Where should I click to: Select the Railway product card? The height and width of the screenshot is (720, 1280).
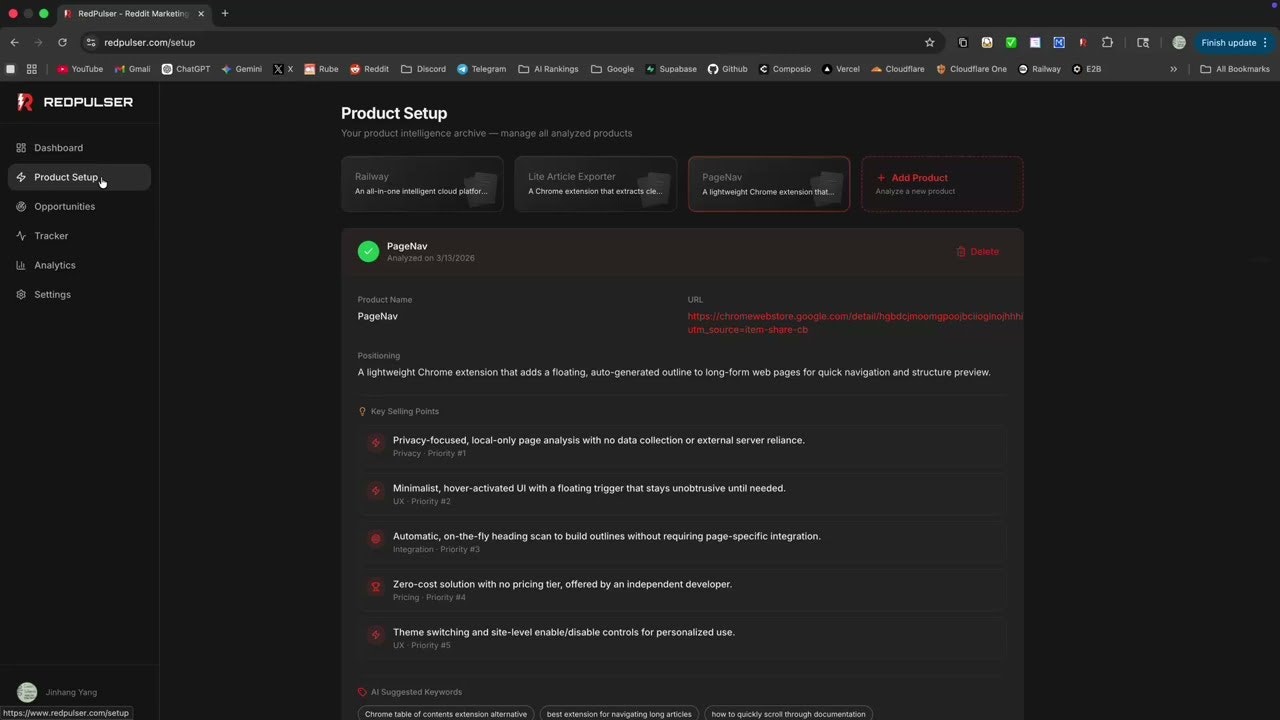pos(422,184)
